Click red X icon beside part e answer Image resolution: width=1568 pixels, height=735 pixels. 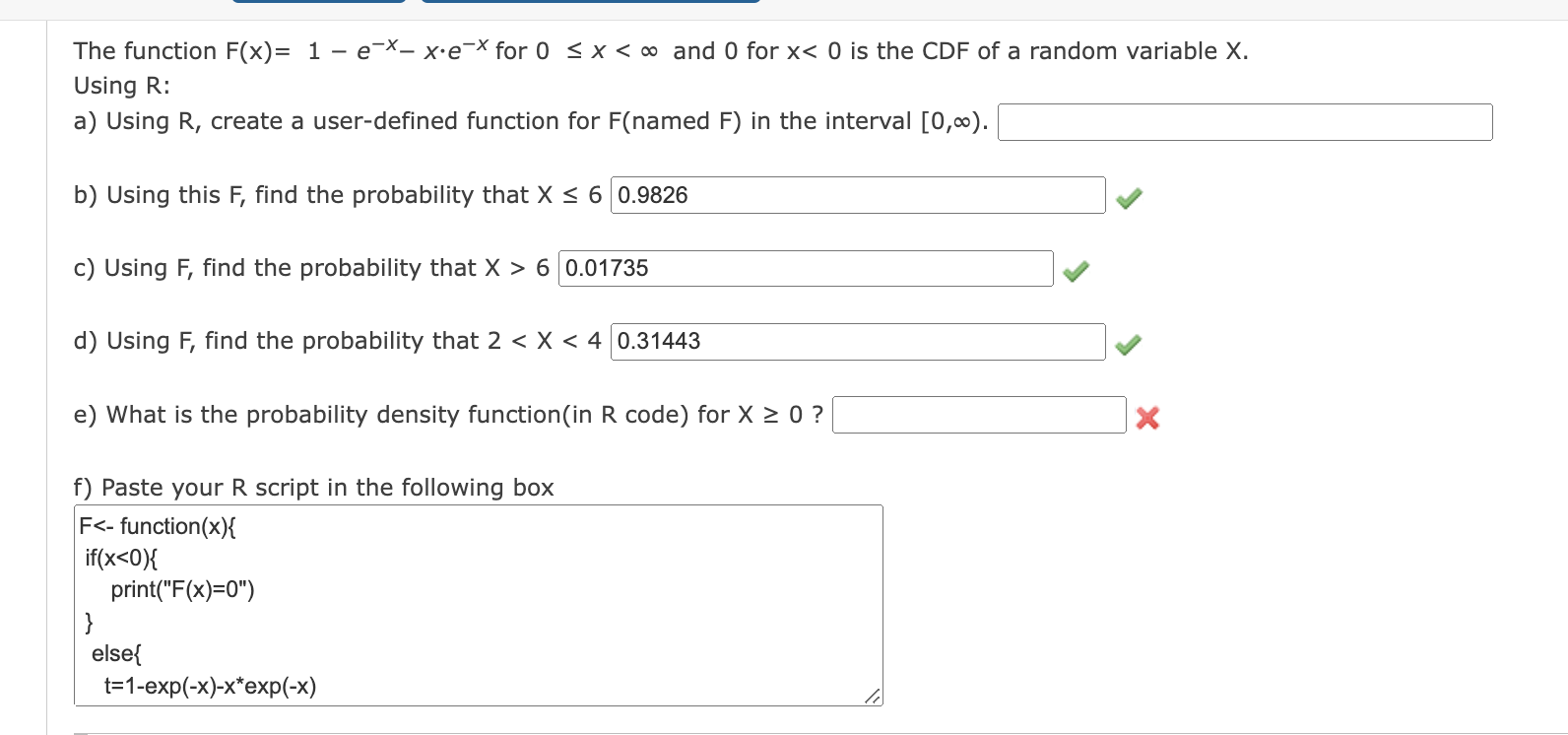1147,417
